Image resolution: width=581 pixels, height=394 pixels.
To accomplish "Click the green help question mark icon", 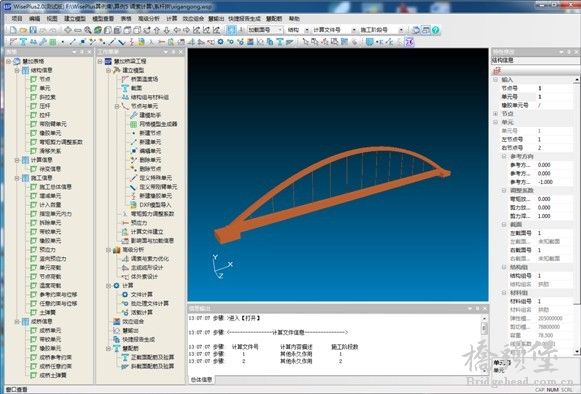I will 436,30.
